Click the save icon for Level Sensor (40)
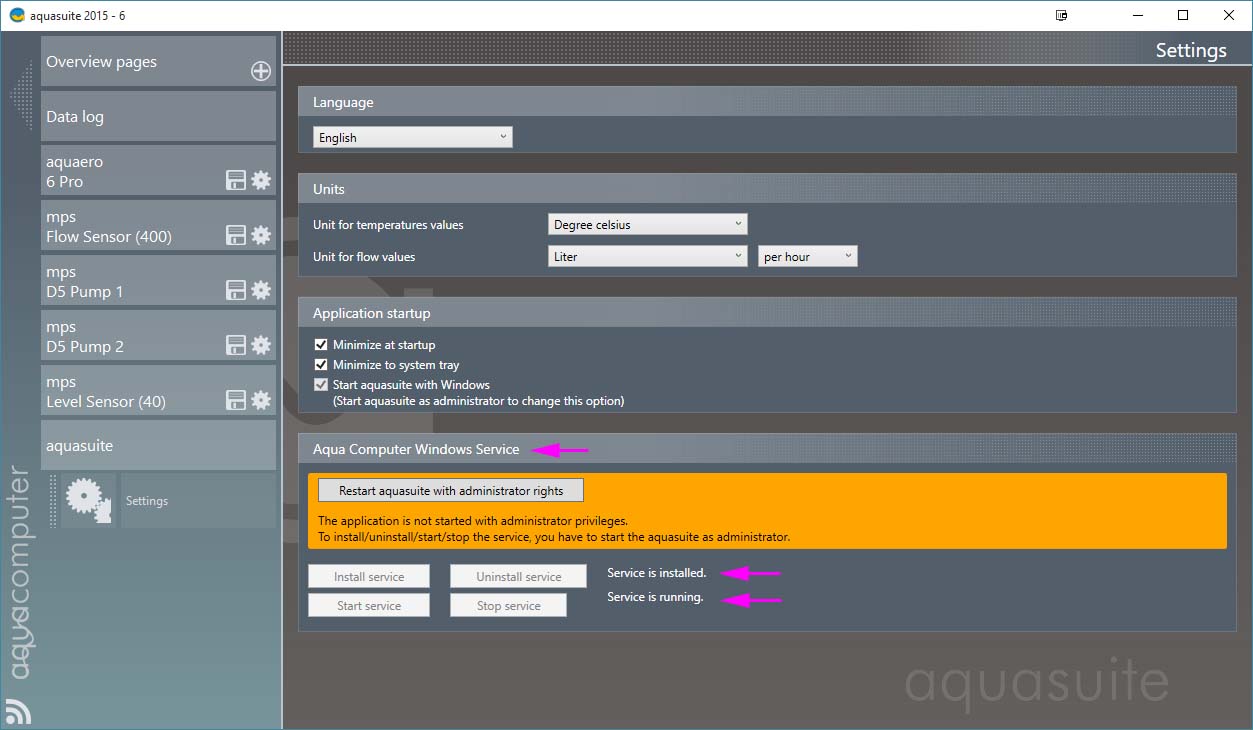Screen dimensions: 1253x730 click(236, 400)
